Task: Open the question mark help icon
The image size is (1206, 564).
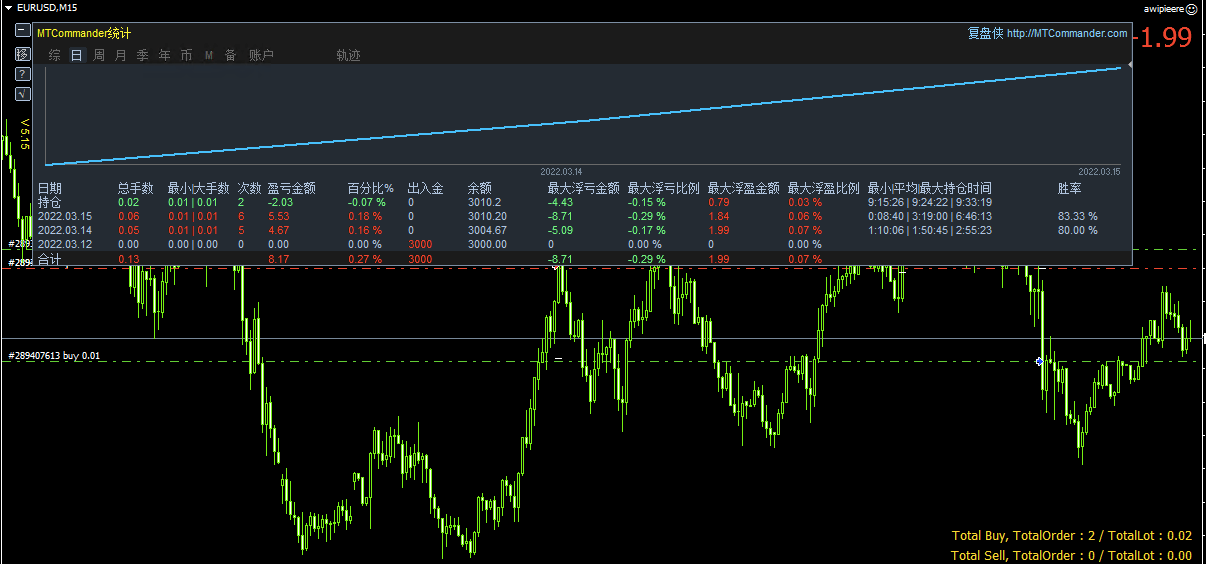Action: point(22,74)
